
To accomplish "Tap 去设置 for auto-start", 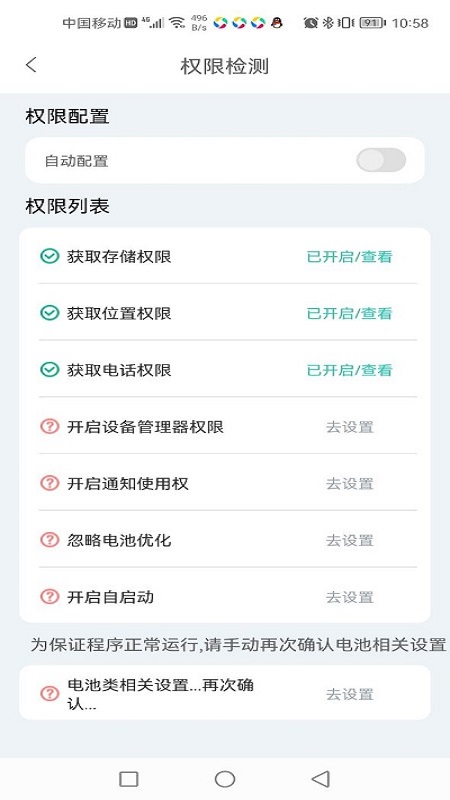I will coord(350,596).
